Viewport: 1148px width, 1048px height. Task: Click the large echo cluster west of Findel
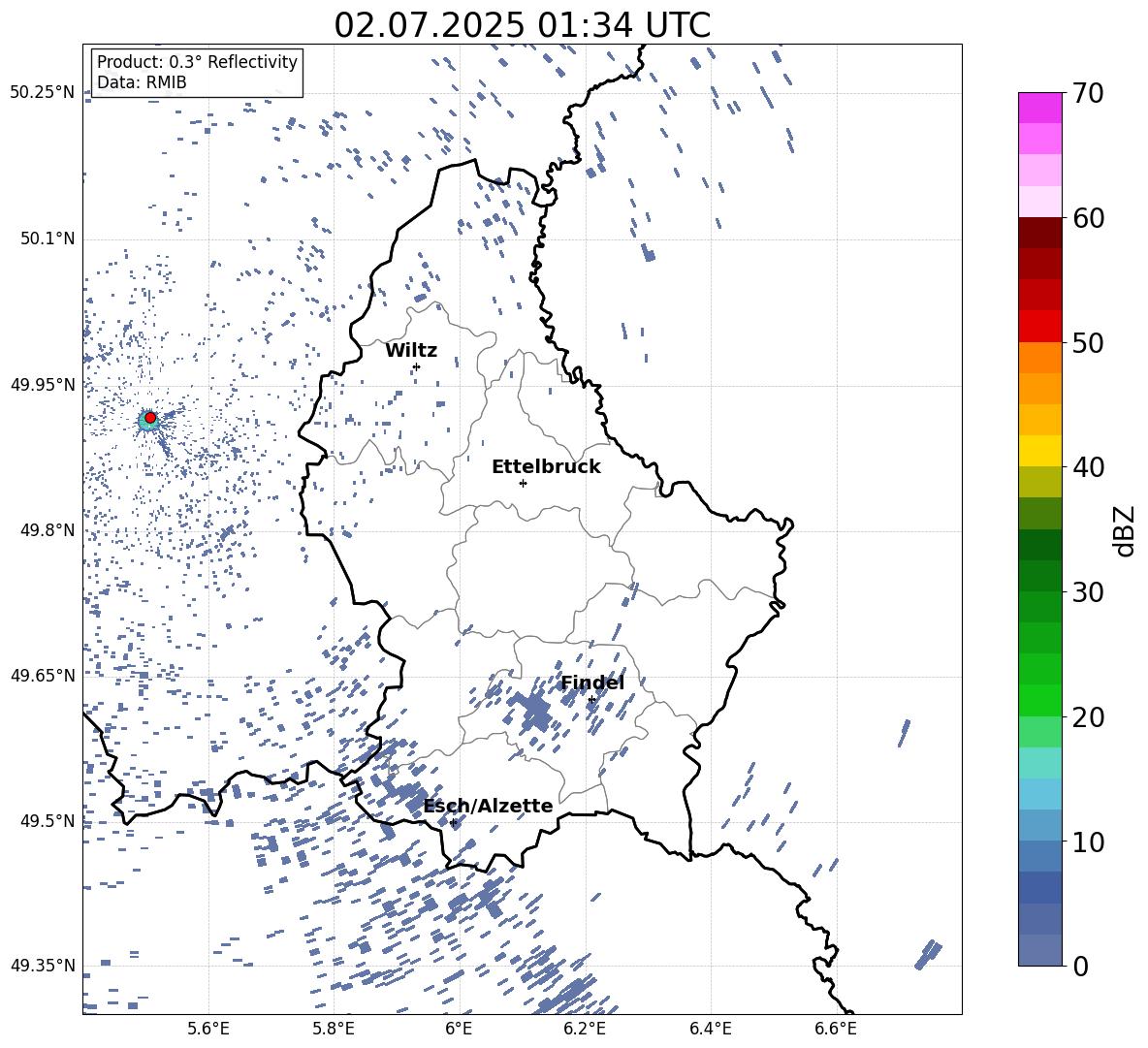pyautogui.click(x=534, y=712)
